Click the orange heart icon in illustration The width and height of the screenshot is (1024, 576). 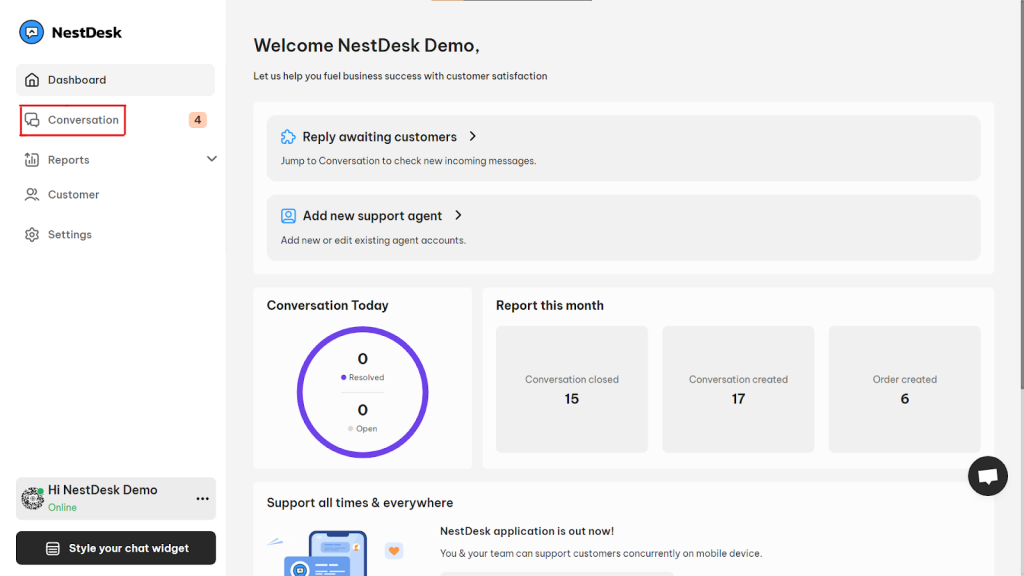(x=394, y=551)
